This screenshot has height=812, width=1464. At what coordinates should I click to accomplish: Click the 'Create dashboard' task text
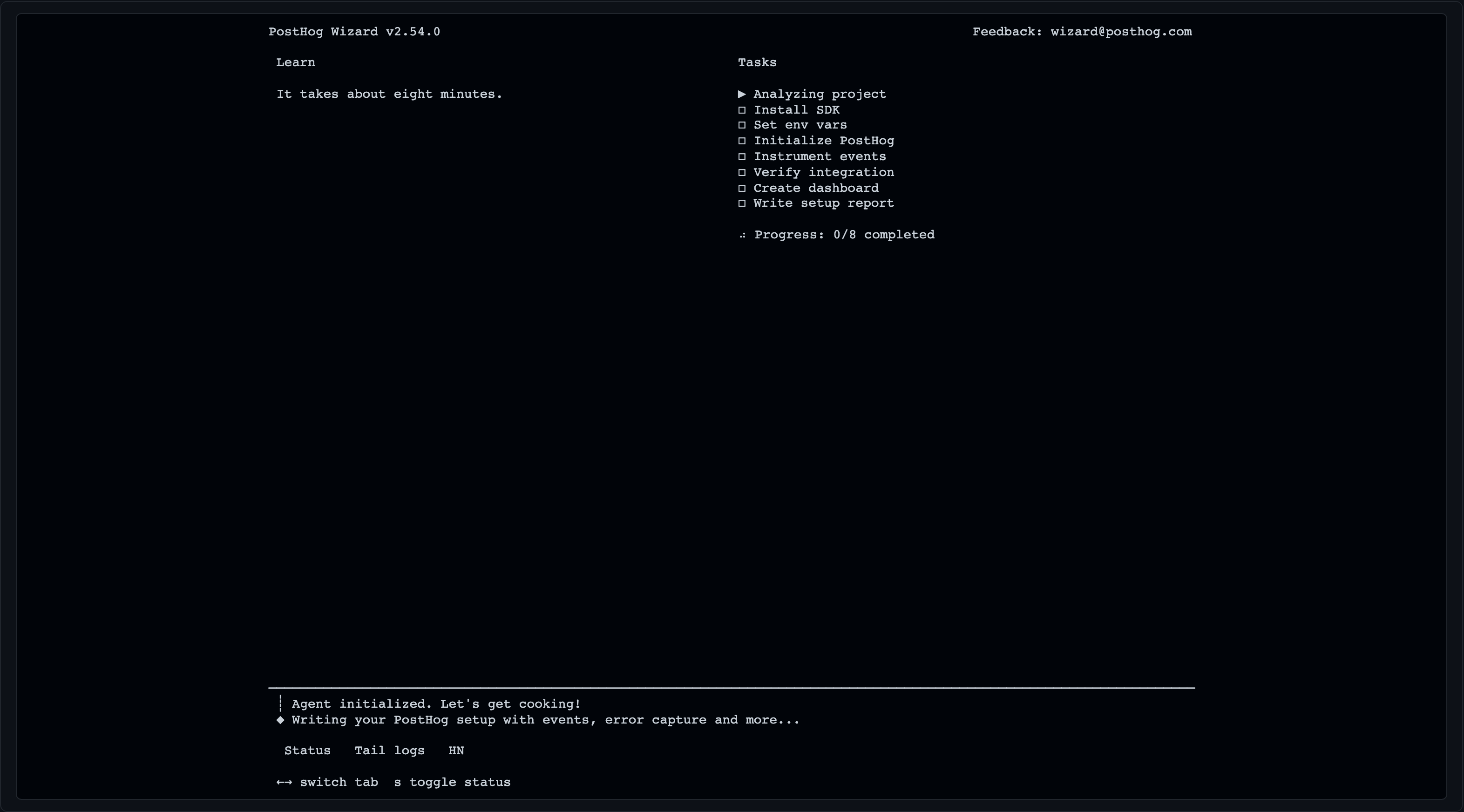pyautogui.click(x=815, y=188)
